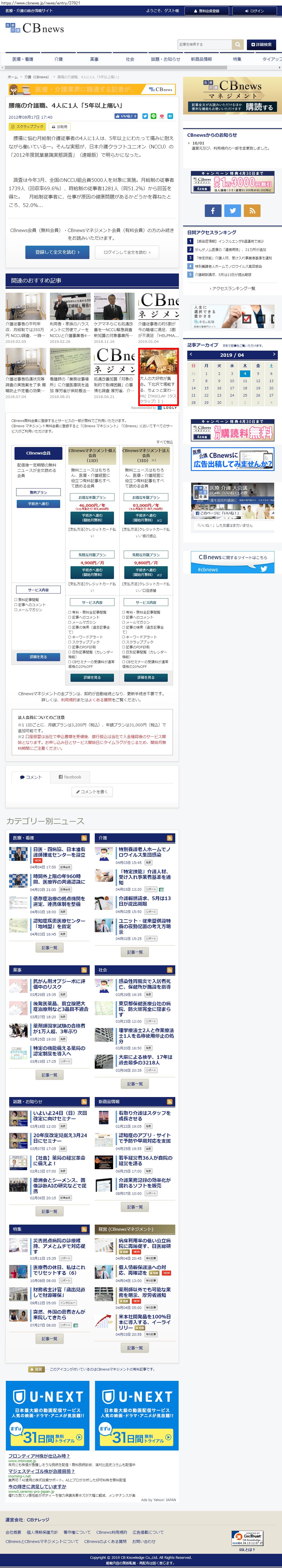Viewport: 282px width, 1568px height.
Task: Open 会社概要 footer link
Action: click(x=13, y=1532)
